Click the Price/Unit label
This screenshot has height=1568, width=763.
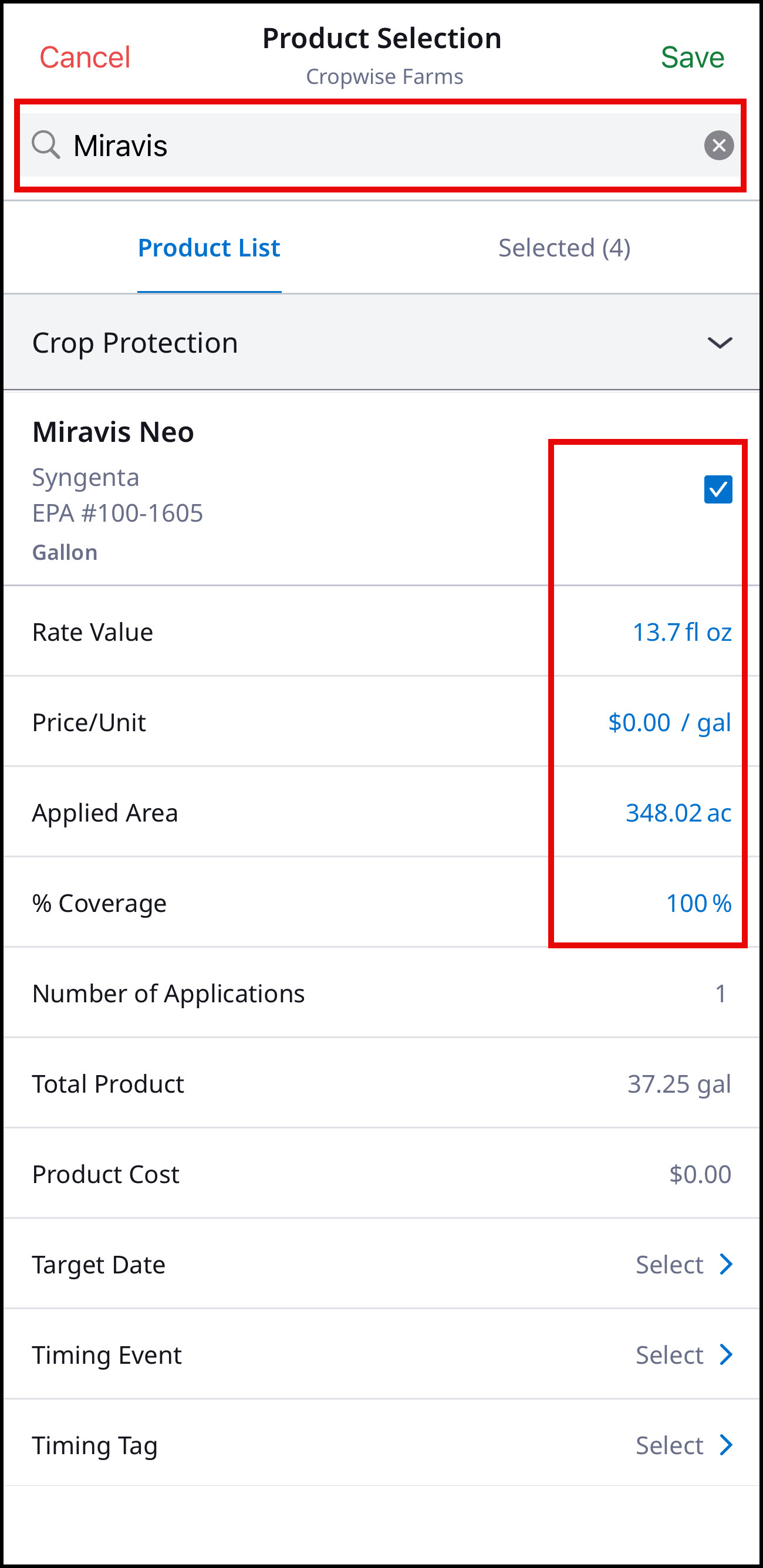tap(89, 722)
